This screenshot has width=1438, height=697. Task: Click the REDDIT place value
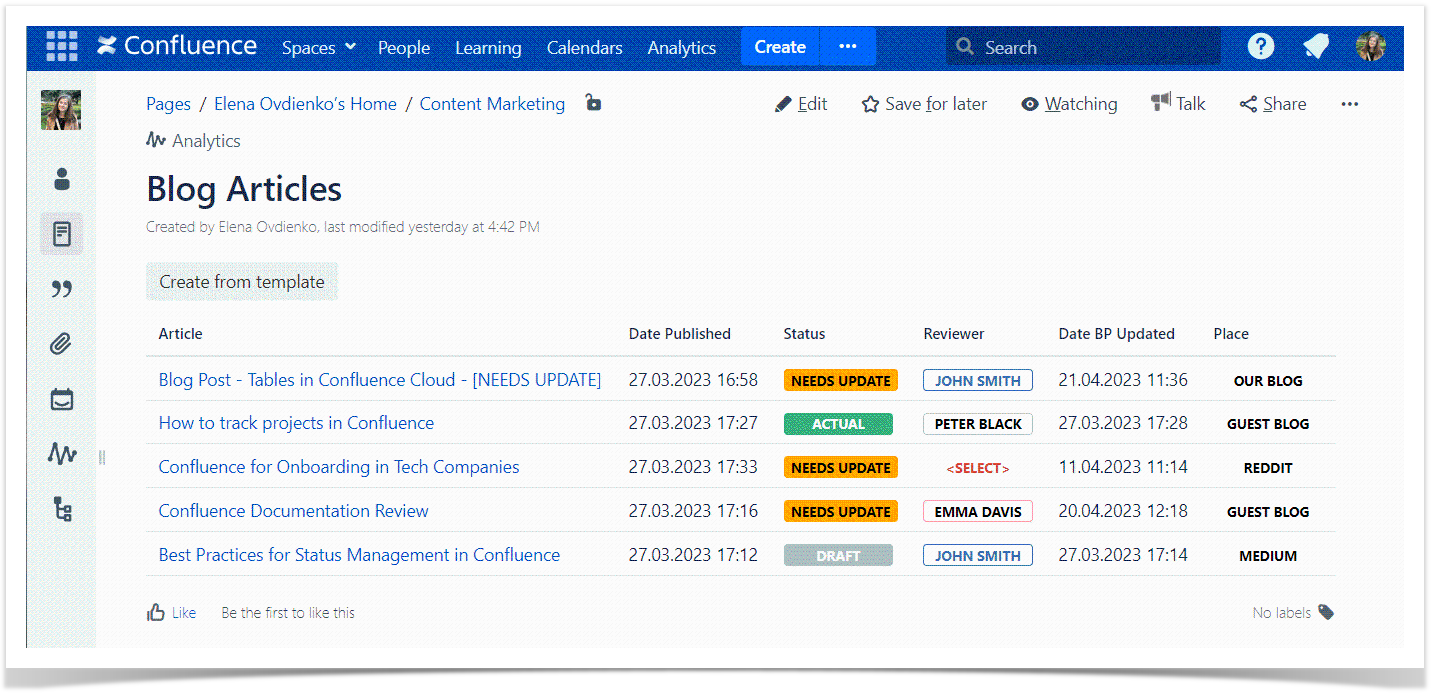(x=1268, y=468)
